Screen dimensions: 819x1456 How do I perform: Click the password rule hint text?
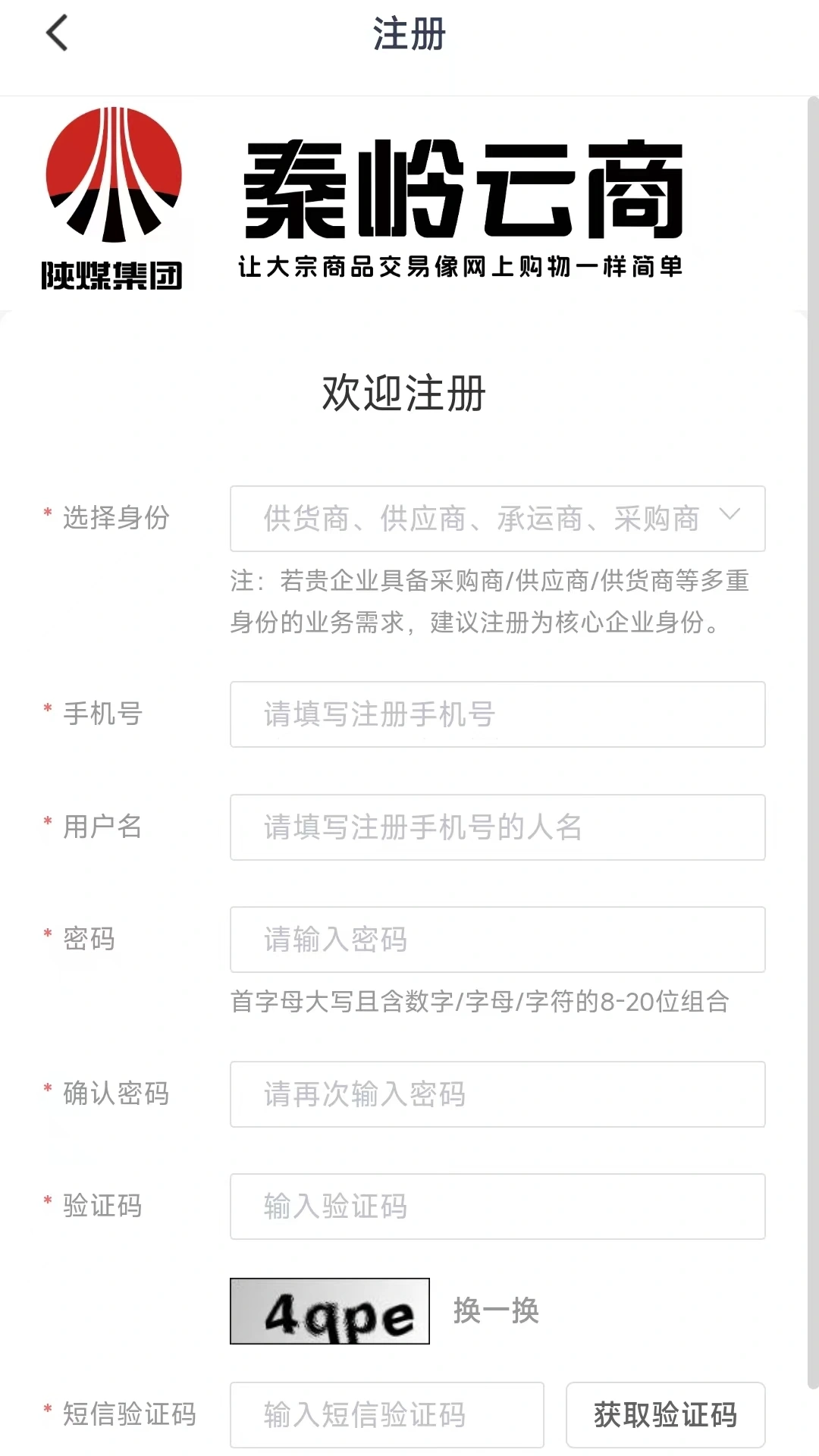click(x=480, y=1003)
